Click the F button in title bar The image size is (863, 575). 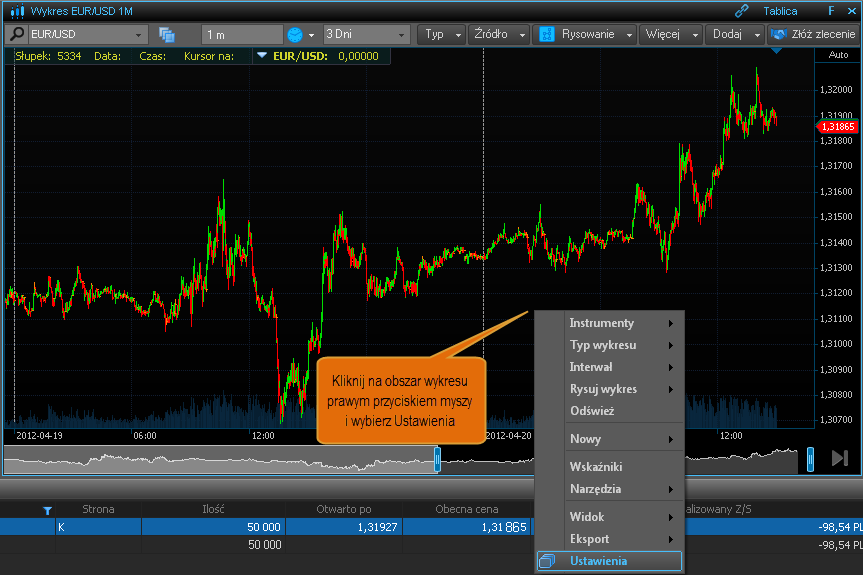click(831, 10)
